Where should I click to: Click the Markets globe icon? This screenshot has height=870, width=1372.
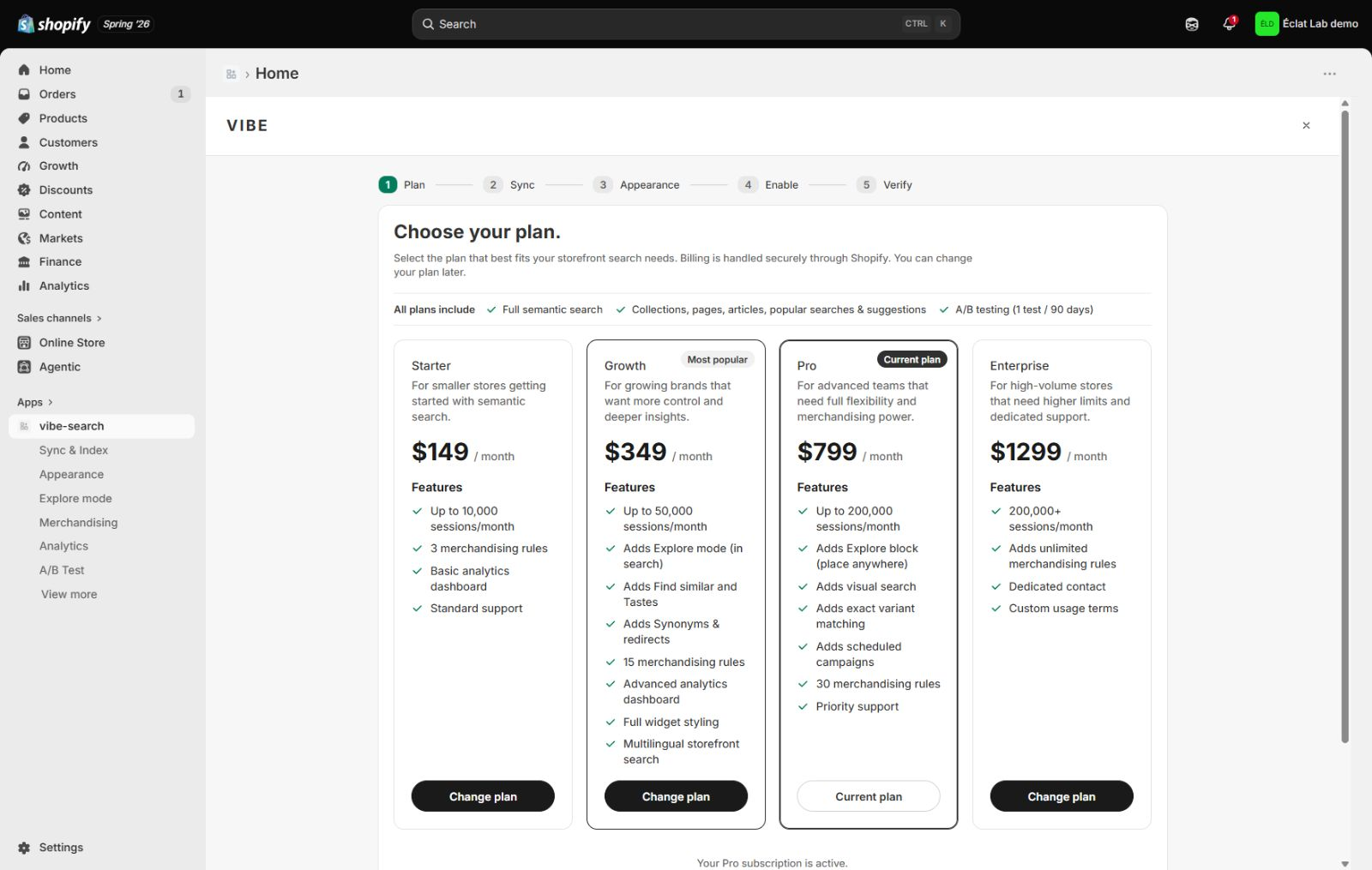coord(24,238)
